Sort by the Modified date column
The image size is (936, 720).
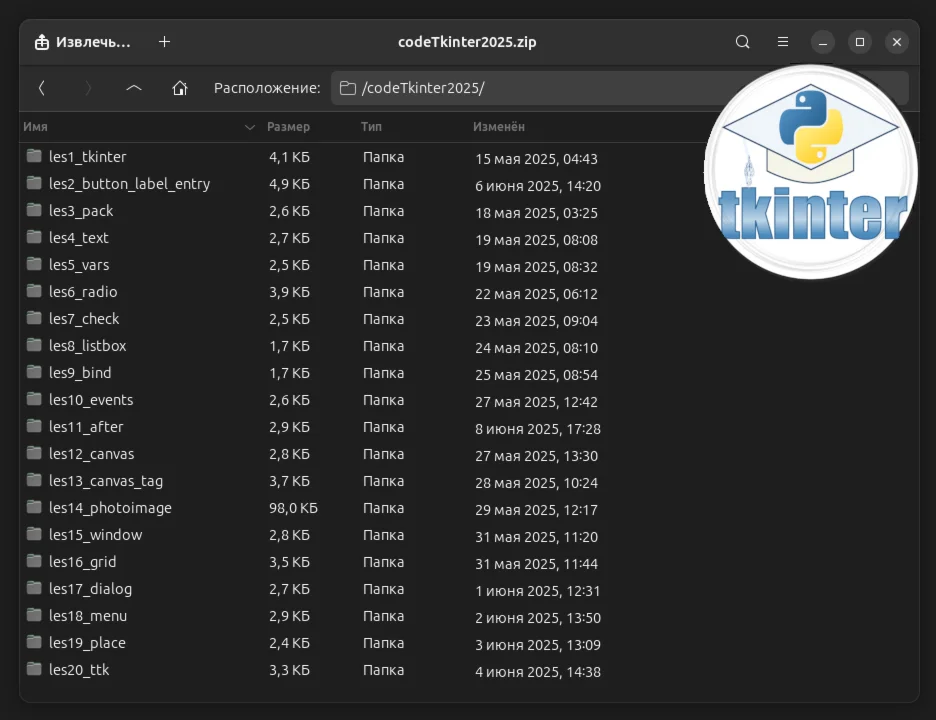498,127
